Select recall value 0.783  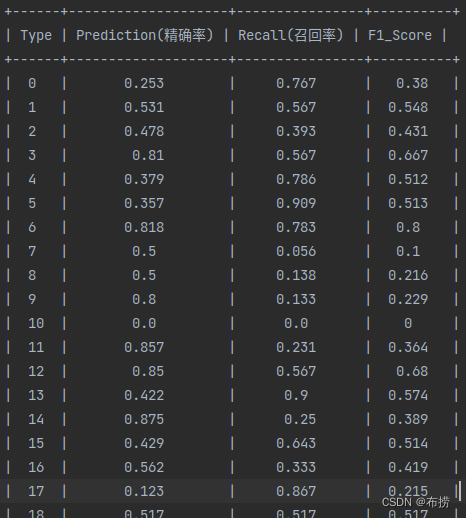[x=296, y=227]
